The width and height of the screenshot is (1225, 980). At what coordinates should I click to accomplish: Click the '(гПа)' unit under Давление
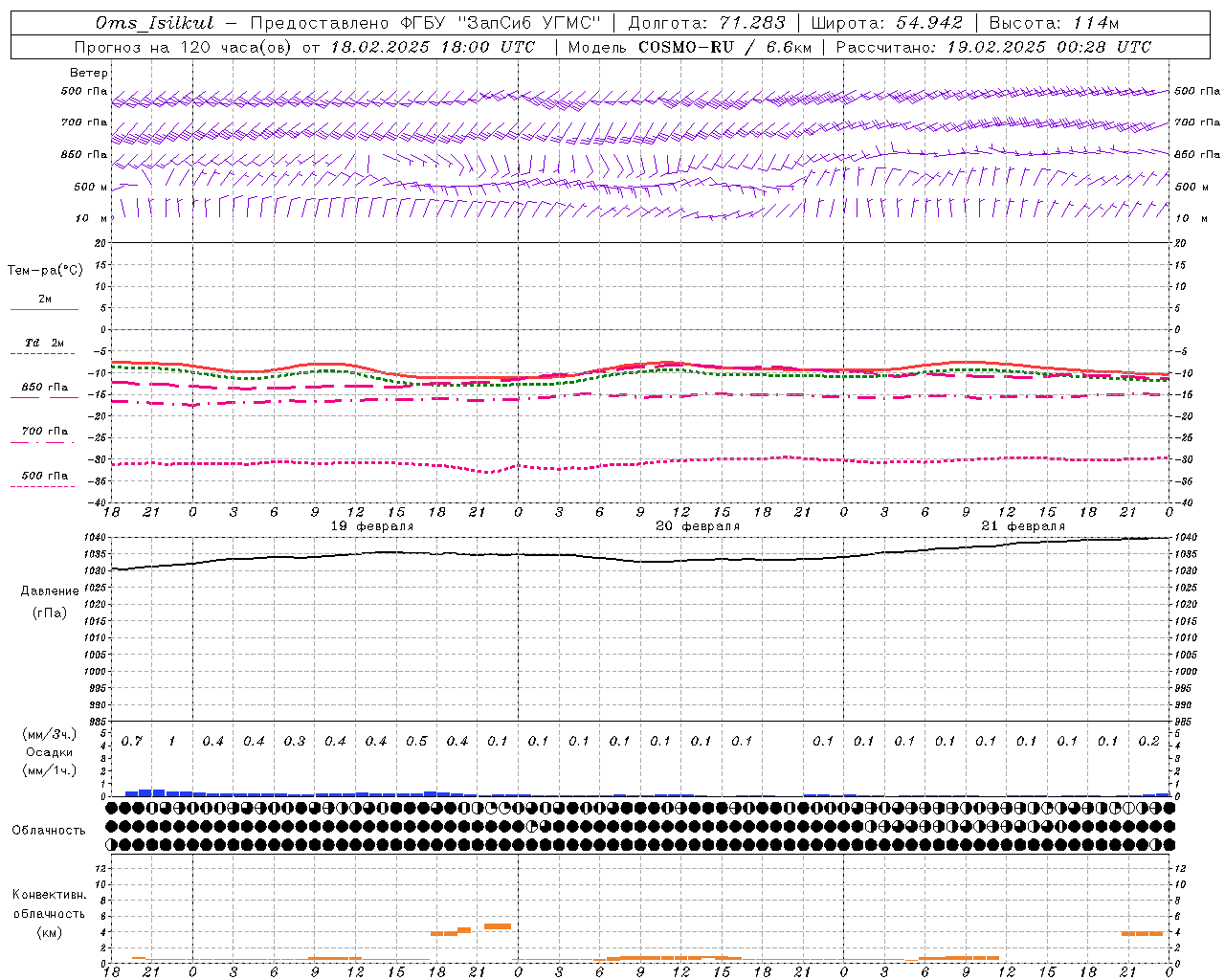pos(49,612)
